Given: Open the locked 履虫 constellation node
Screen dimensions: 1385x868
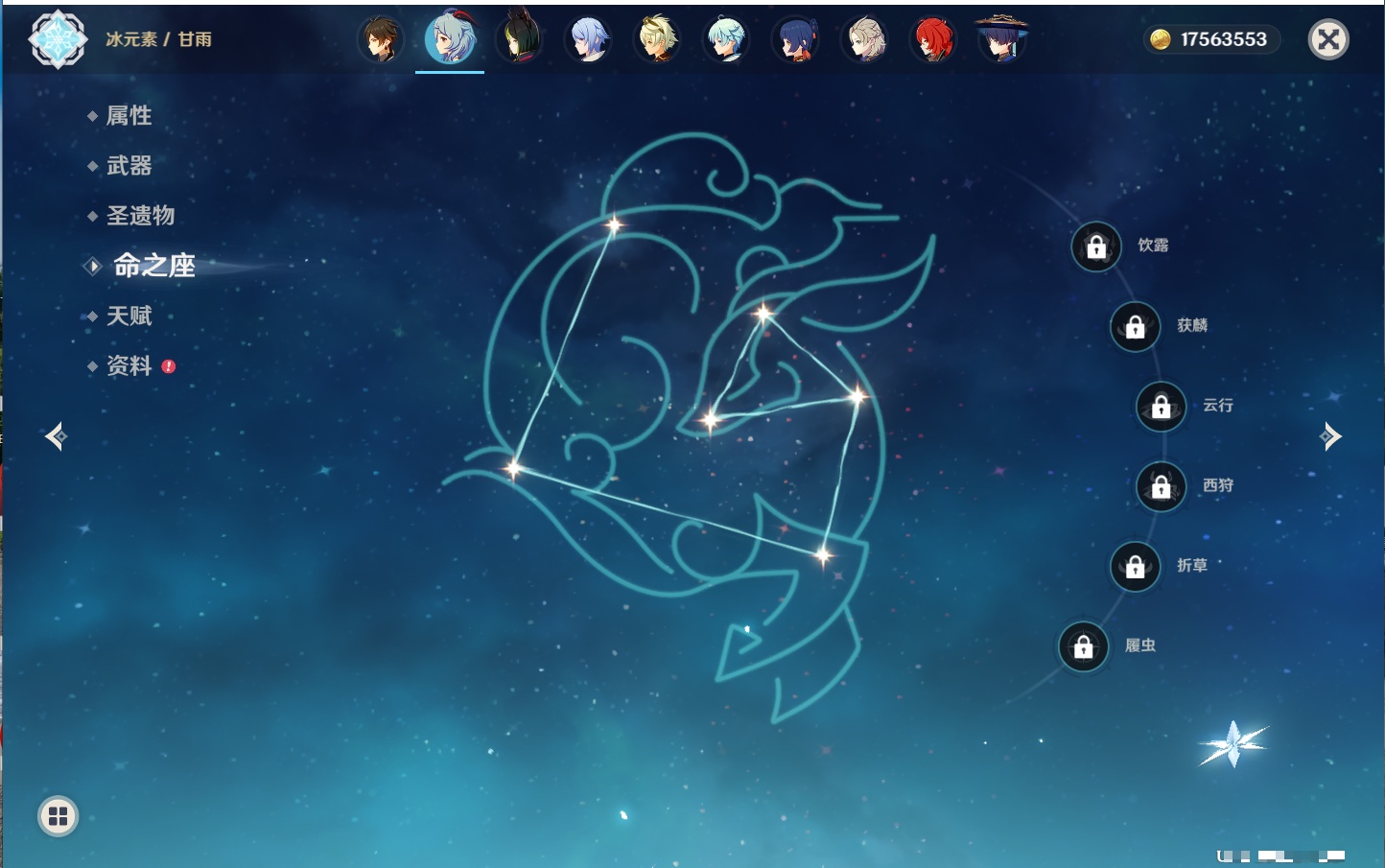Looking at the screenshot, I should 1083,647.
